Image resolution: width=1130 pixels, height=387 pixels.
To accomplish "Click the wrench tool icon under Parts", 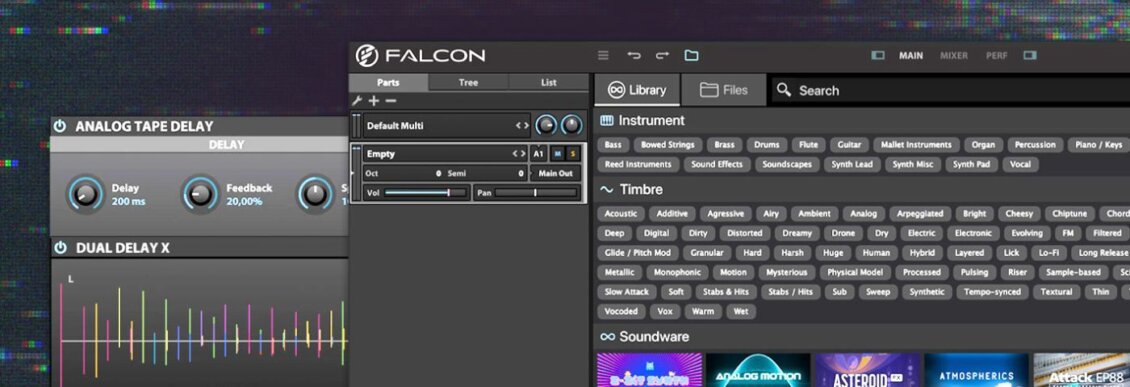I will click(357, 102).
